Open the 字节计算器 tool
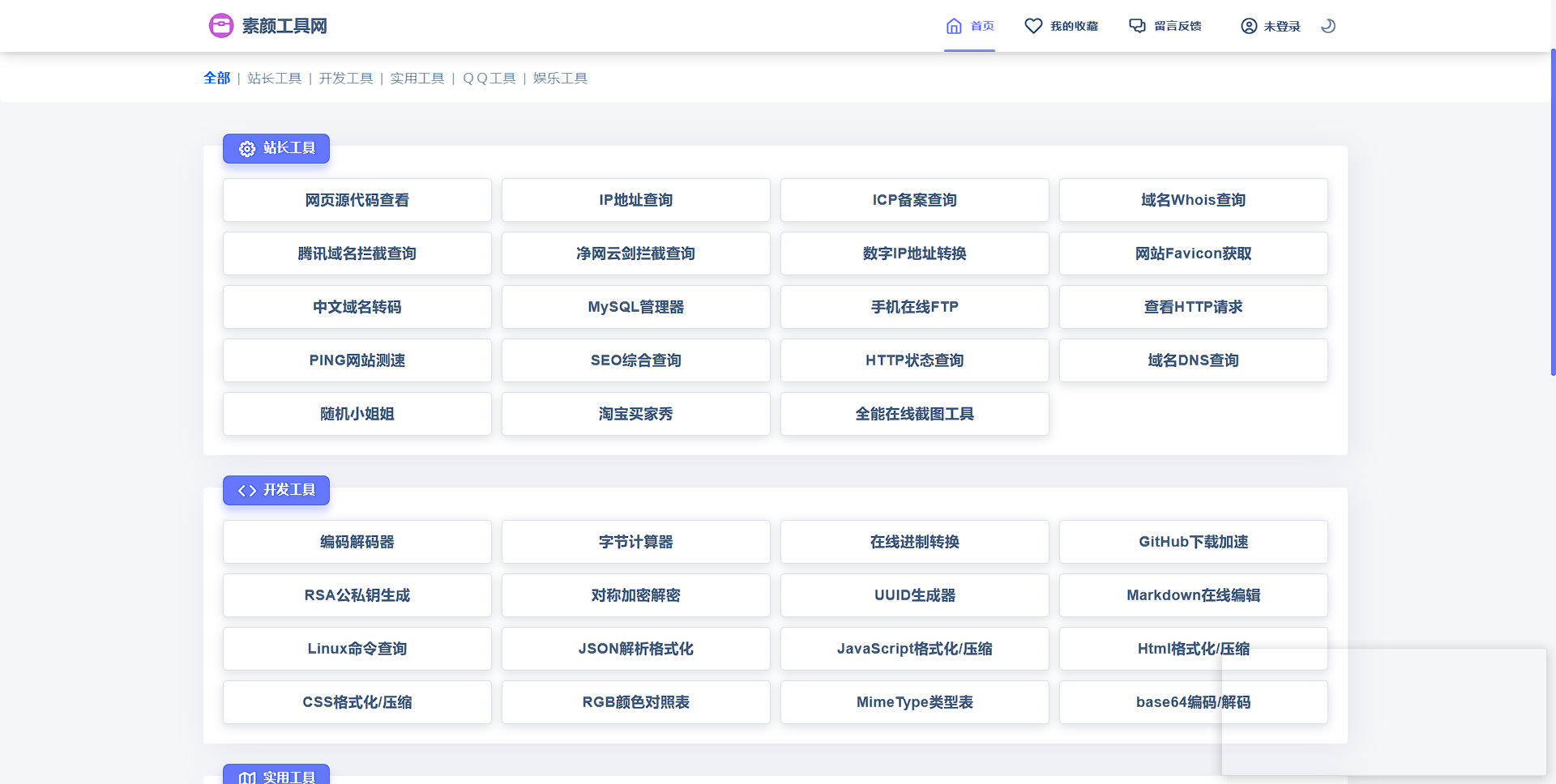Image resolution: width=1556 pixels, height=784 pixels. [x=636, y=542]
